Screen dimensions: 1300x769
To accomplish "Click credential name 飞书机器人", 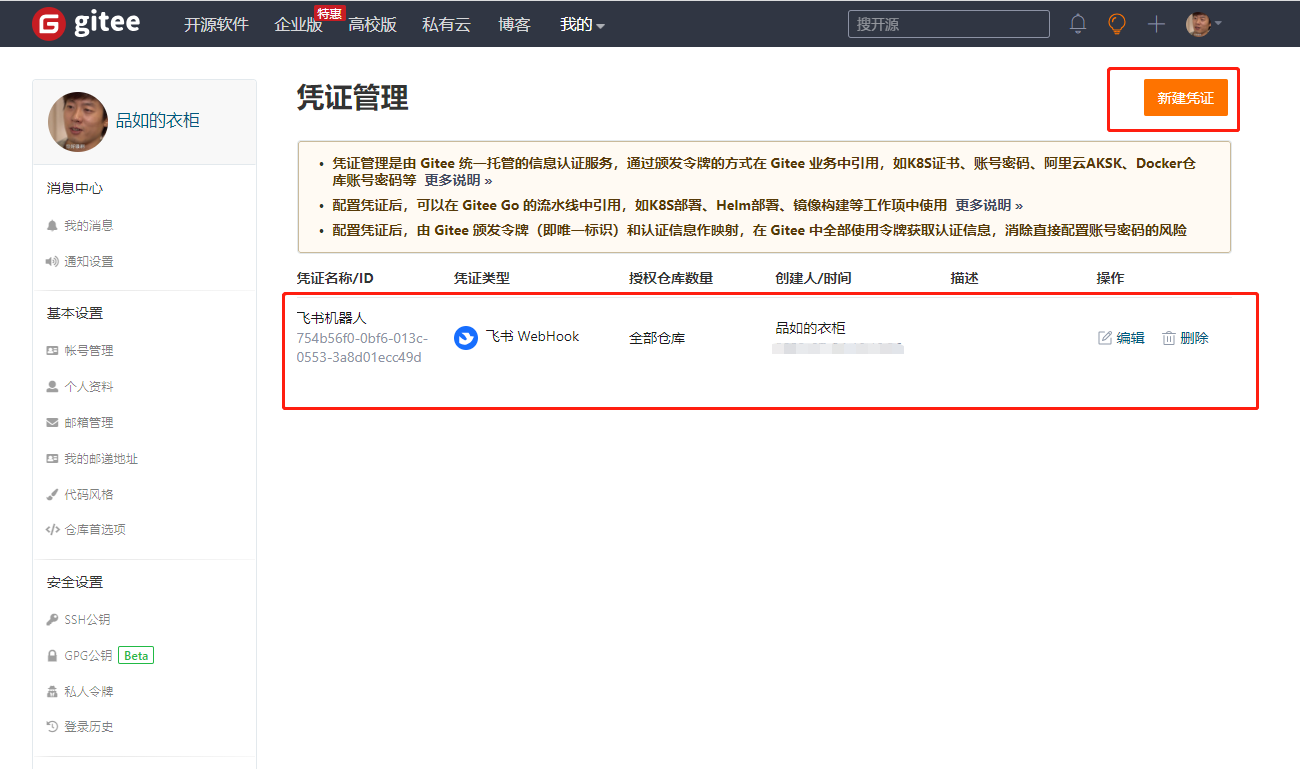I will coord(332,318).
